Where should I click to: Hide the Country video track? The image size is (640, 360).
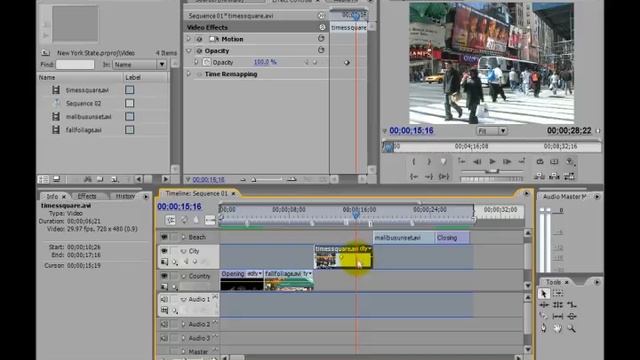(164, 276)
